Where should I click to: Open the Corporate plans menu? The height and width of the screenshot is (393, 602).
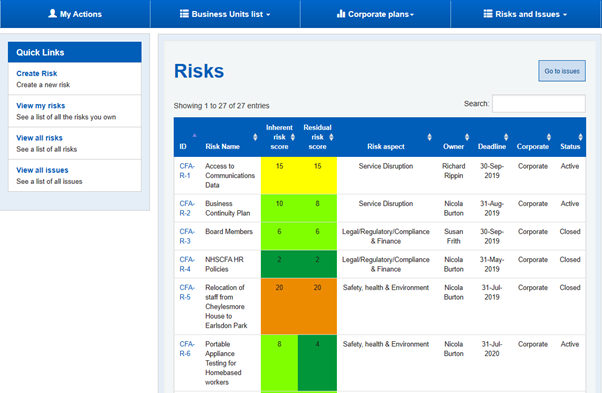375,14
